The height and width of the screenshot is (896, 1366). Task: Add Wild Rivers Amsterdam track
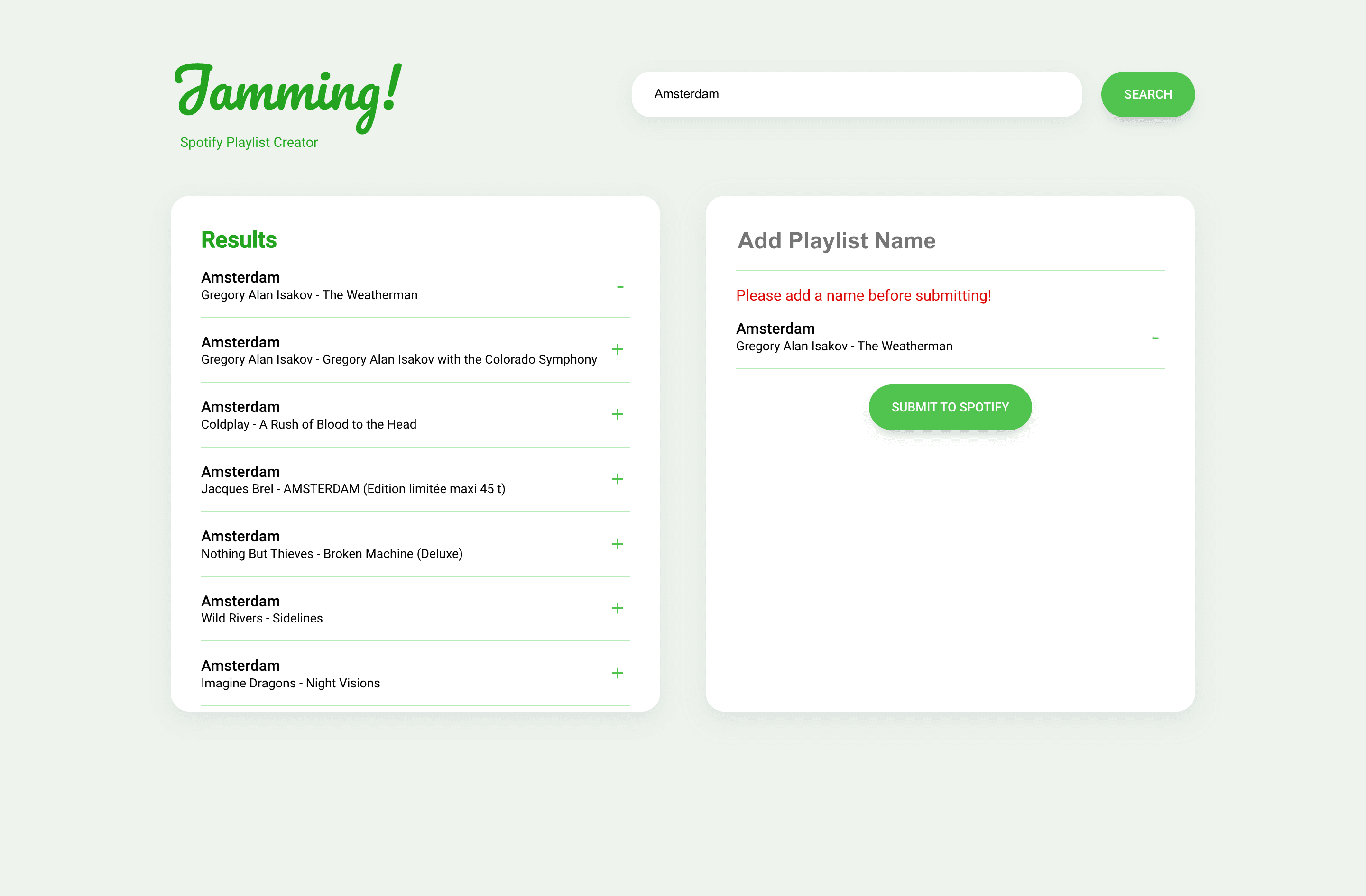(618, 609)
